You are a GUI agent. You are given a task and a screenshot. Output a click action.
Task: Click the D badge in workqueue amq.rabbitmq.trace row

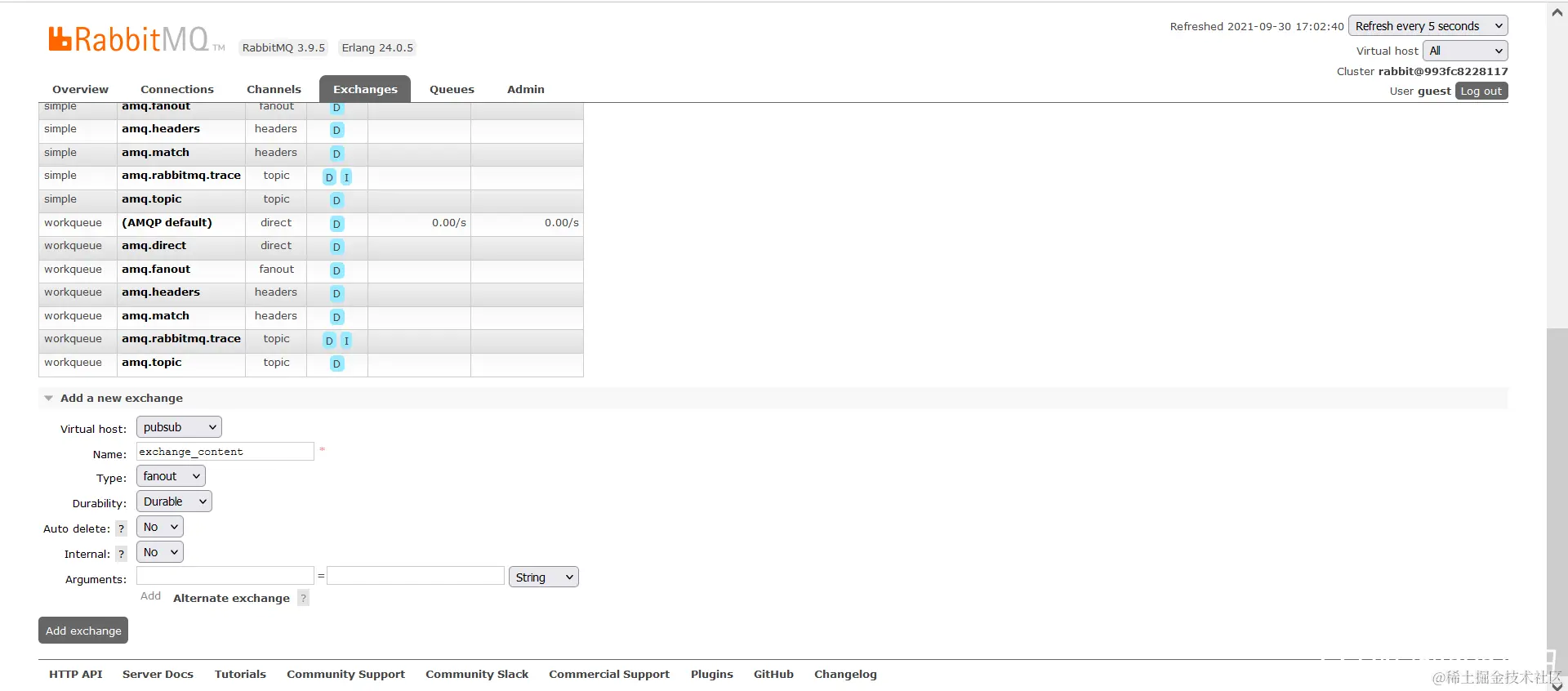[329, 341]
